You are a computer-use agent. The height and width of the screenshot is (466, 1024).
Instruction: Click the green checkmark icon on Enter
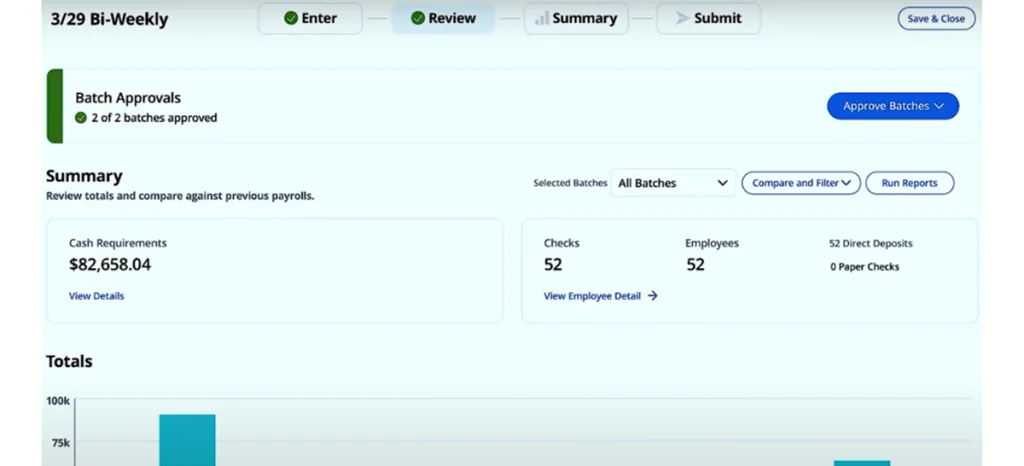click(x=291, y=18)
